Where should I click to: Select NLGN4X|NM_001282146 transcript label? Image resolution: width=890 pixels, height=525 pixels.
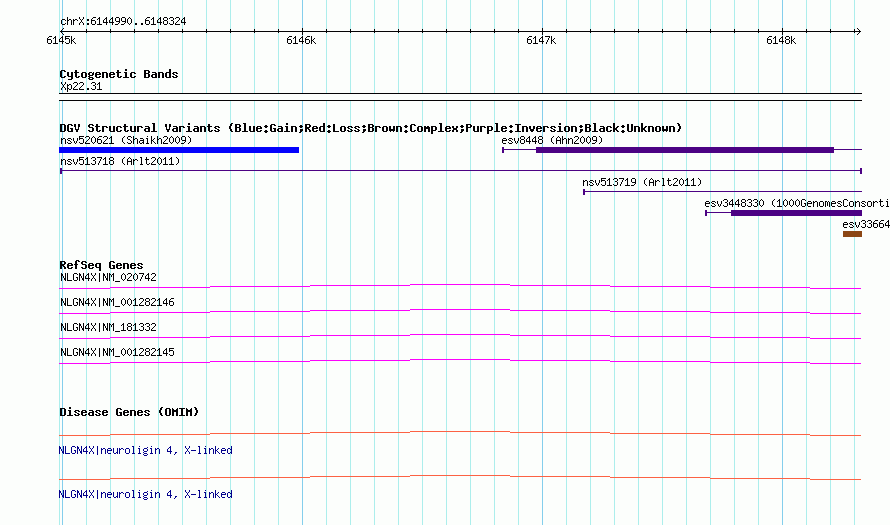(117, 303)
